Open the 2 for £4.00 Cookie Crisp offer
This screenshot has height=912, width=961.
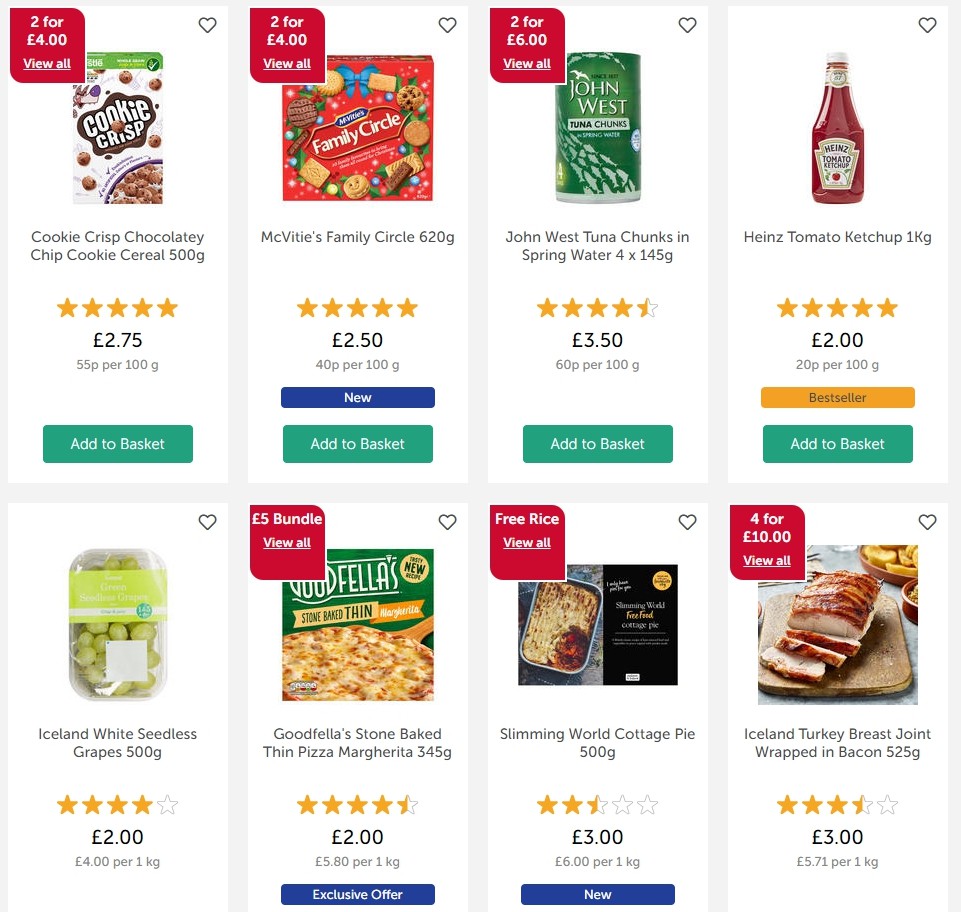click(47, 63)
